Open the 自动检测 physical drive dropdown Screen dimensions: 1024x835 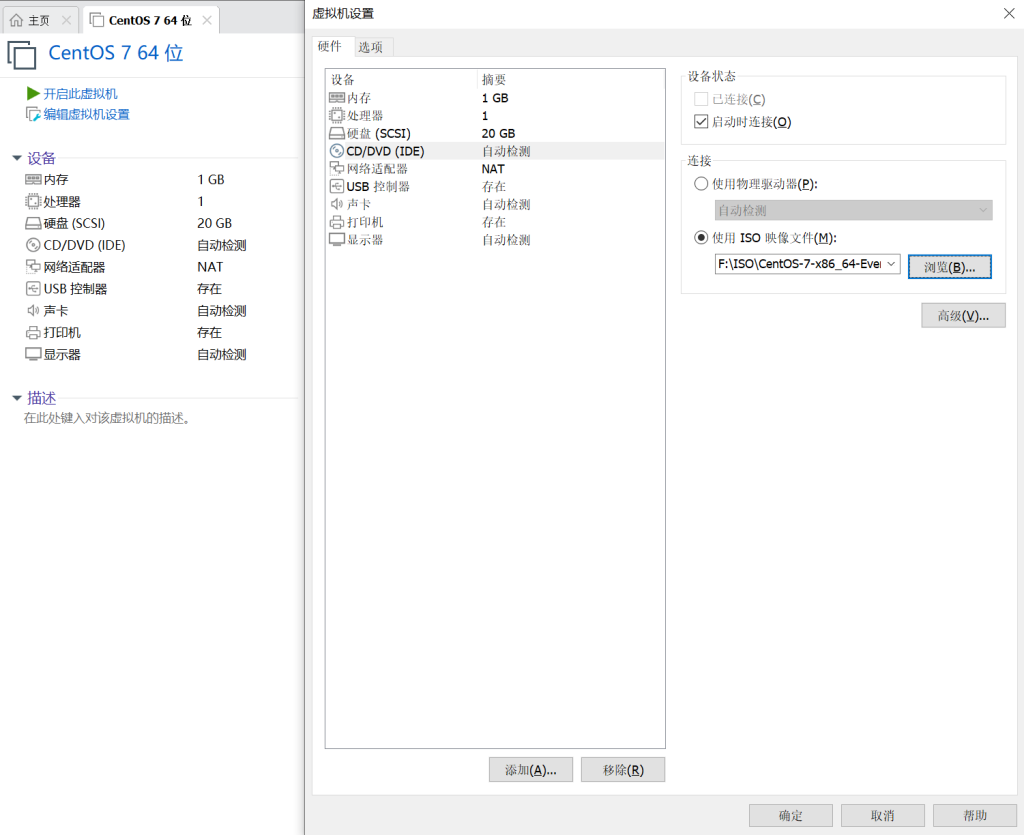click(x=853, y=210)
